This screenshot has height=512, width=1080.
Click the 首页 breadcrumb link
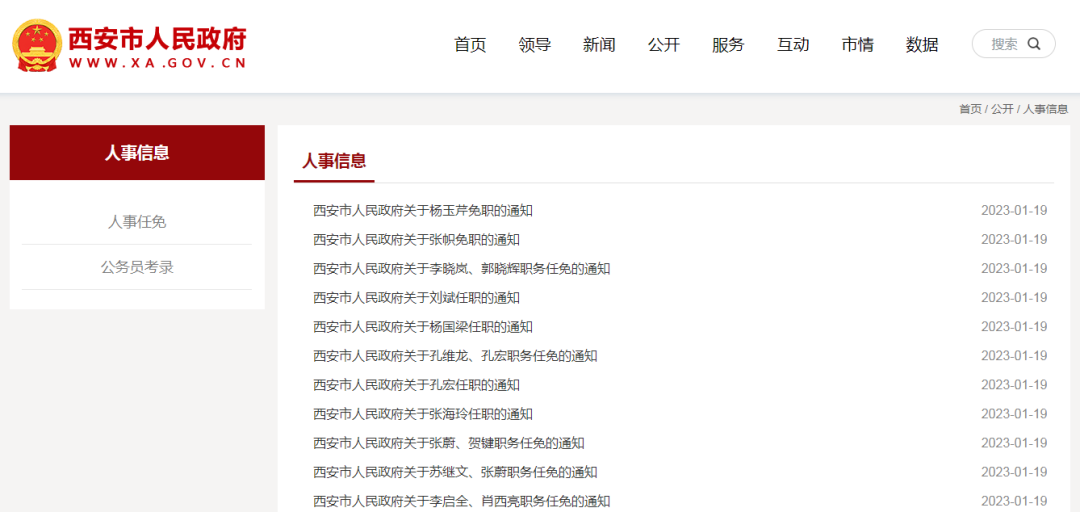970,109
